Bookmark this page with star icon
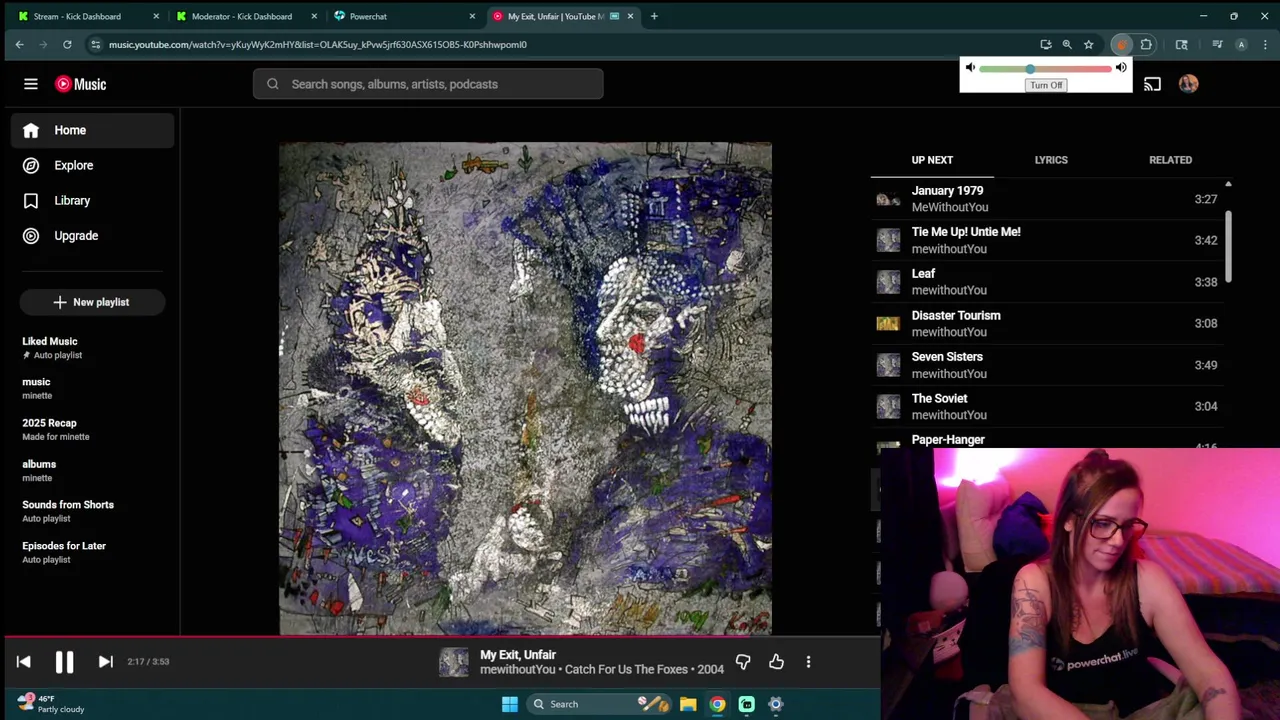This screenshot has height=720, width=1280. click(1088, 44)
